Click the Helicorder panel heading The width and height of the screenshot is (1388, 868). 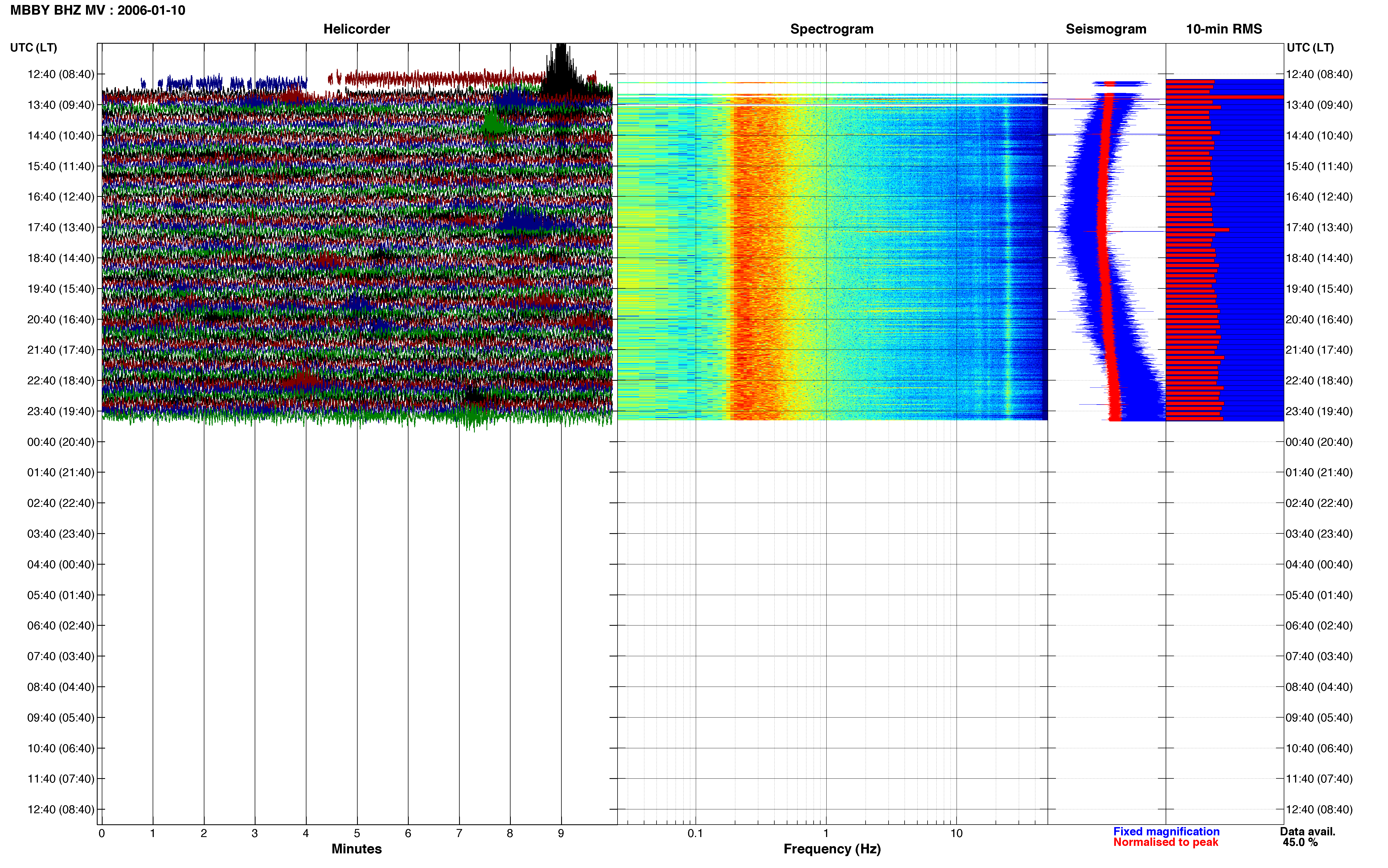[x=356, y=29]
